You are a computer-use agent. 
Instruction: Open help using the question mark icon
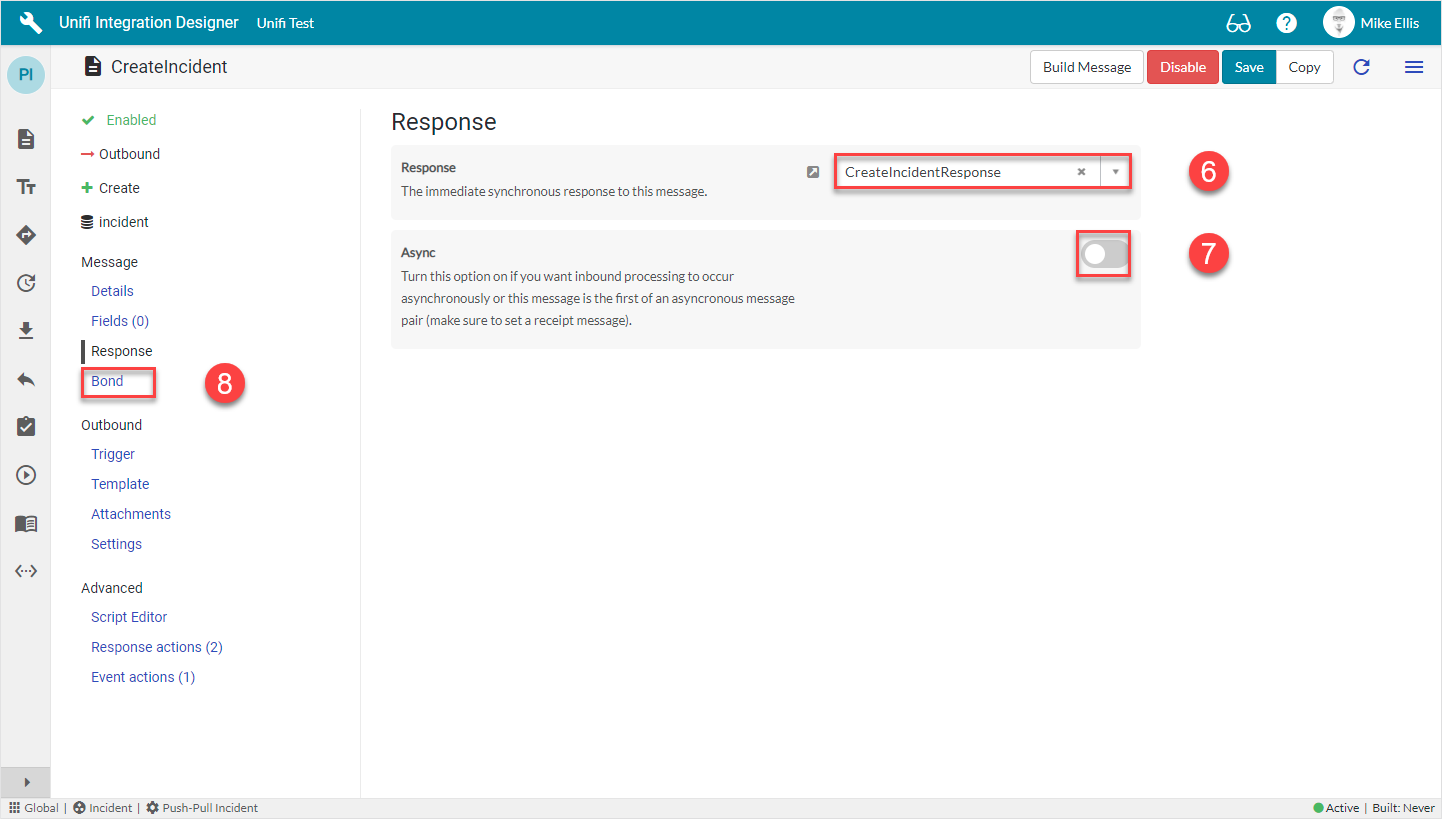1286,21
